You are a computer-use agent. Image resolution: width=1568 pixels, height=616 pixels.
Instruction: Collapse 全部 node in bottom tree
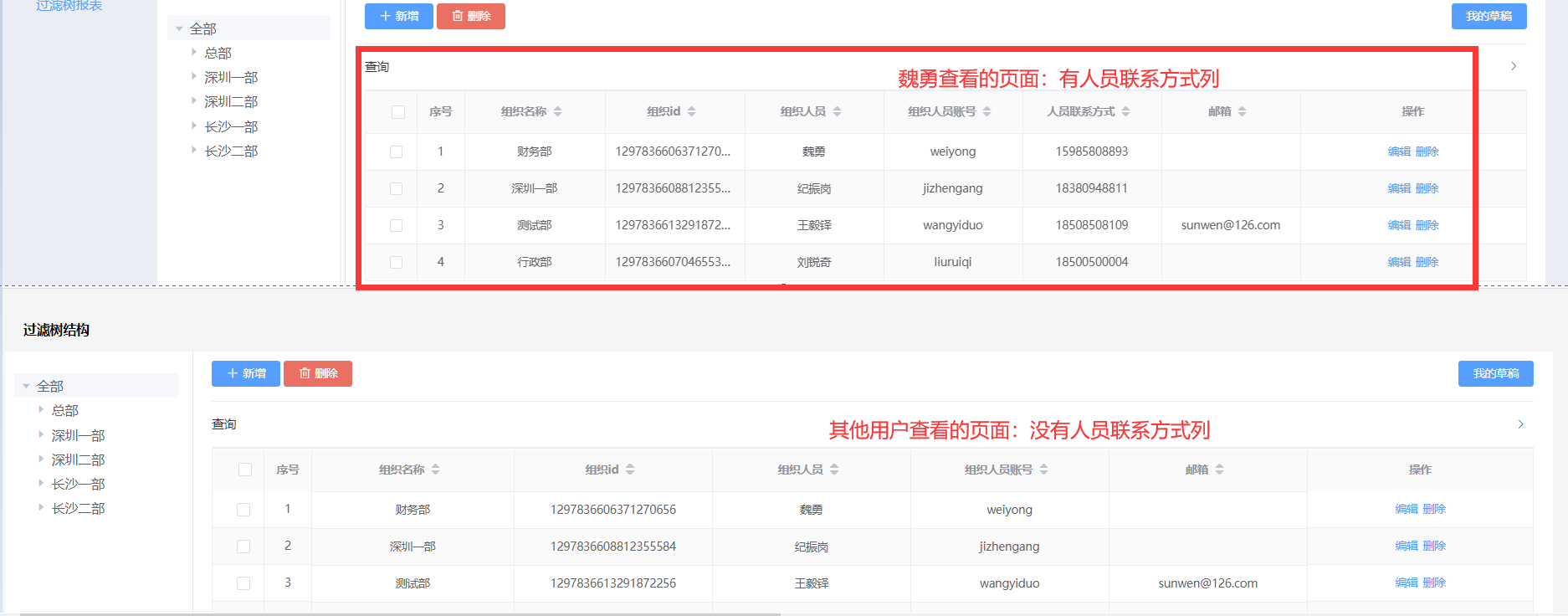(x=27, y=386)
